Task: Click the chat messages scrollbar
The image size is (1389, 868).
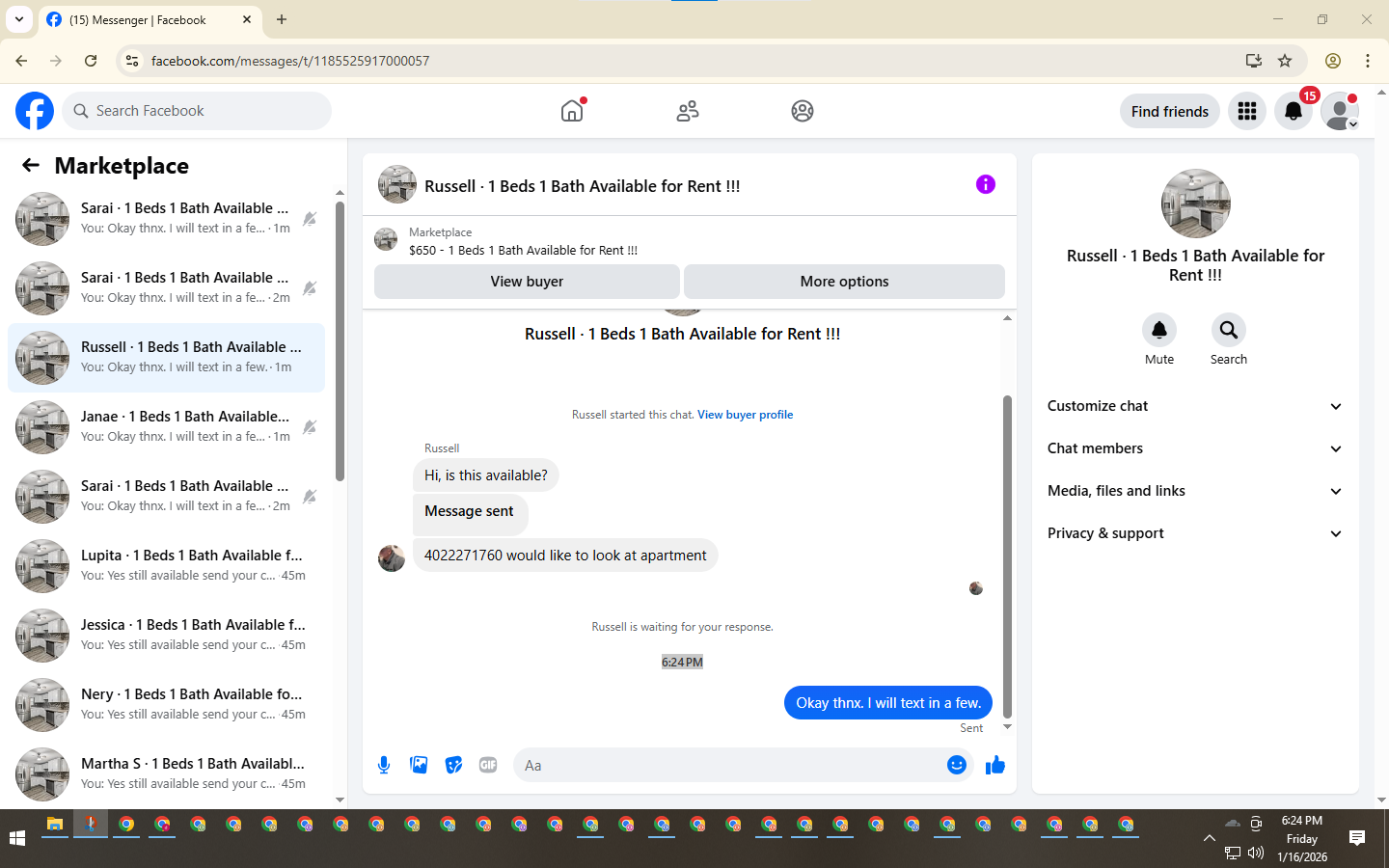Action: coord(1008,556)
